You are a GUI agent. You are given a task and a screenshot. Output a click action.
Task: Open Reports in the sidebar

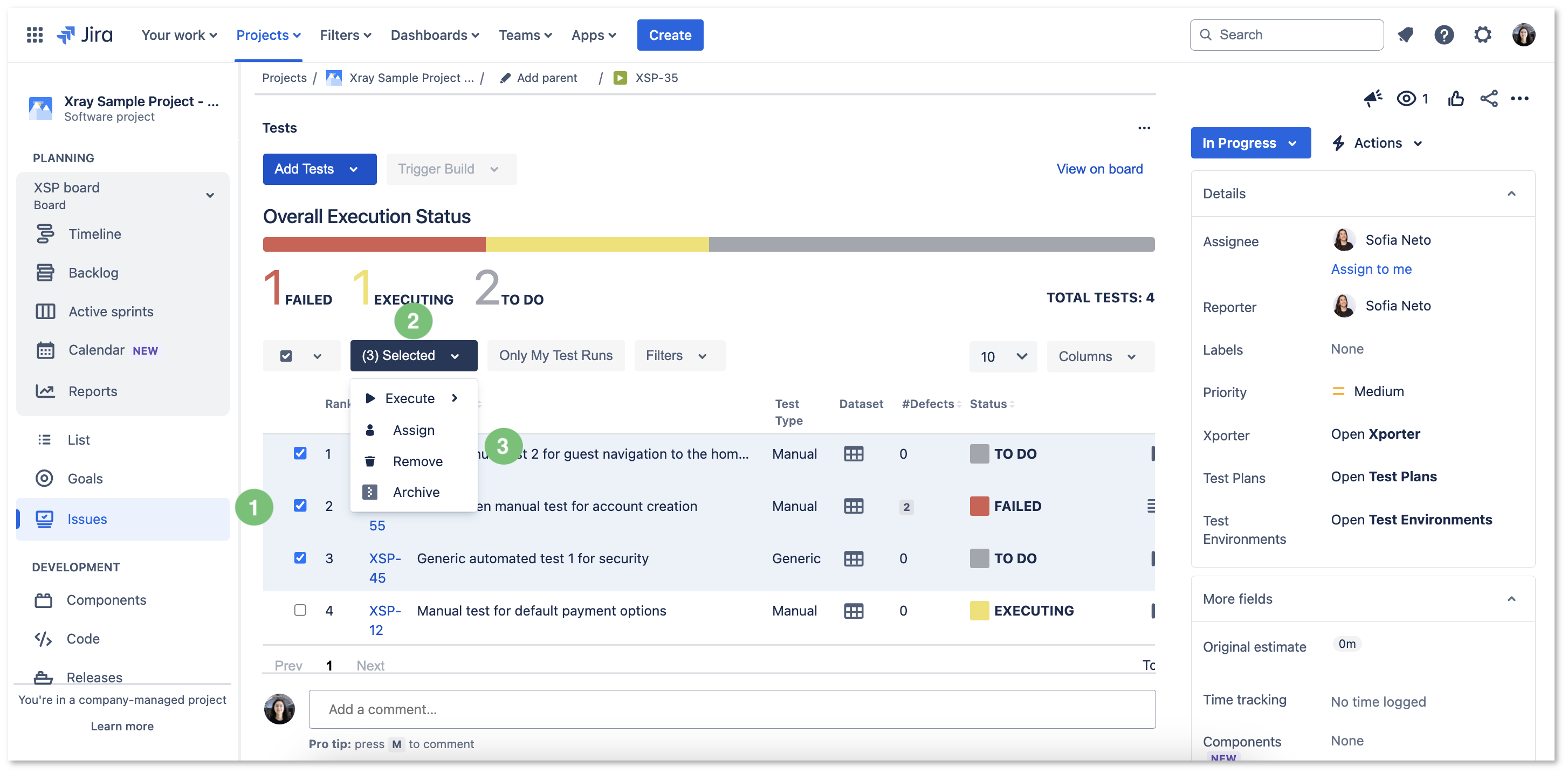click(x=93, y=391)
